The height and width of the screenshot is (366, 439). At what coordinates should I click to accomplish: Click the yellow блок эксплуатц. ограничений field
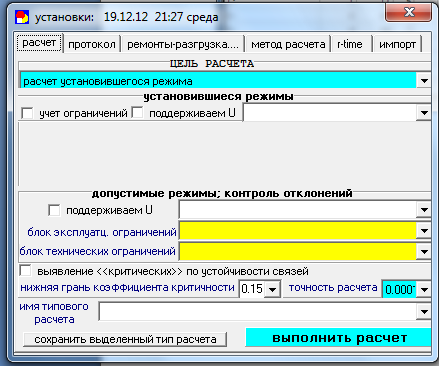(298, 231)
